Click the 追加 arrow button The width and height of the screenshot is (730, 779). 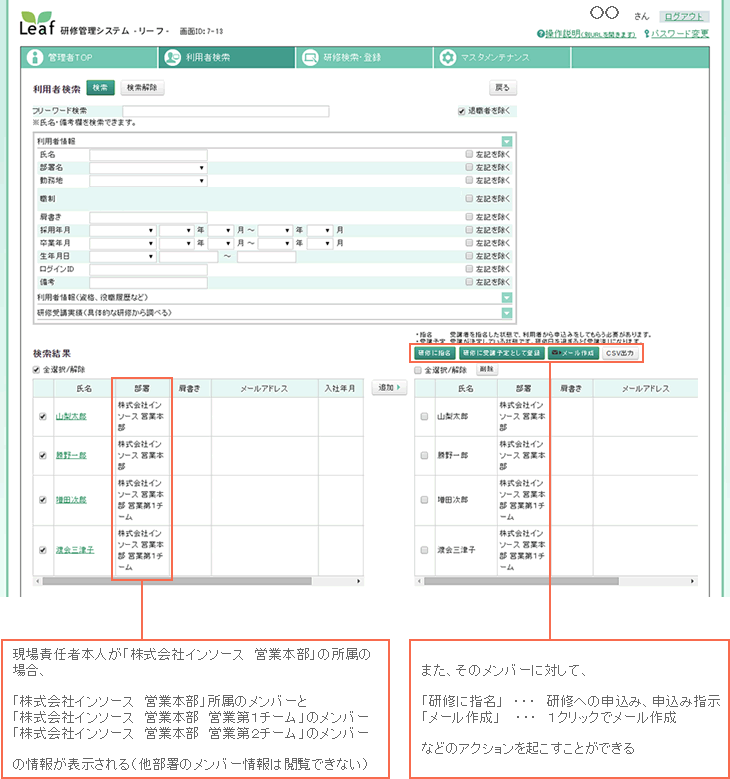pos(389,388)
